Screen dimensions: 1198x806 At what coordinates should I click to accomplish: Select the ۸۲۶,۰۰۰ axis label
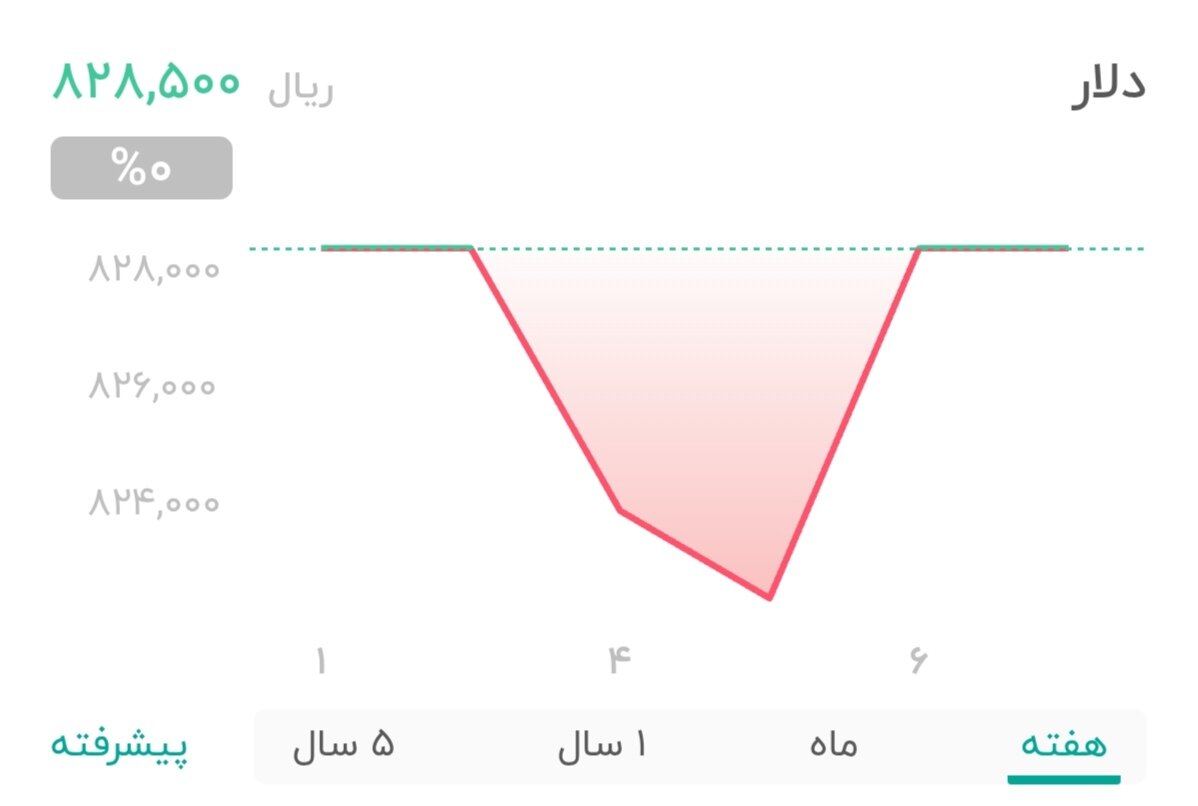(x=151, y=385)
